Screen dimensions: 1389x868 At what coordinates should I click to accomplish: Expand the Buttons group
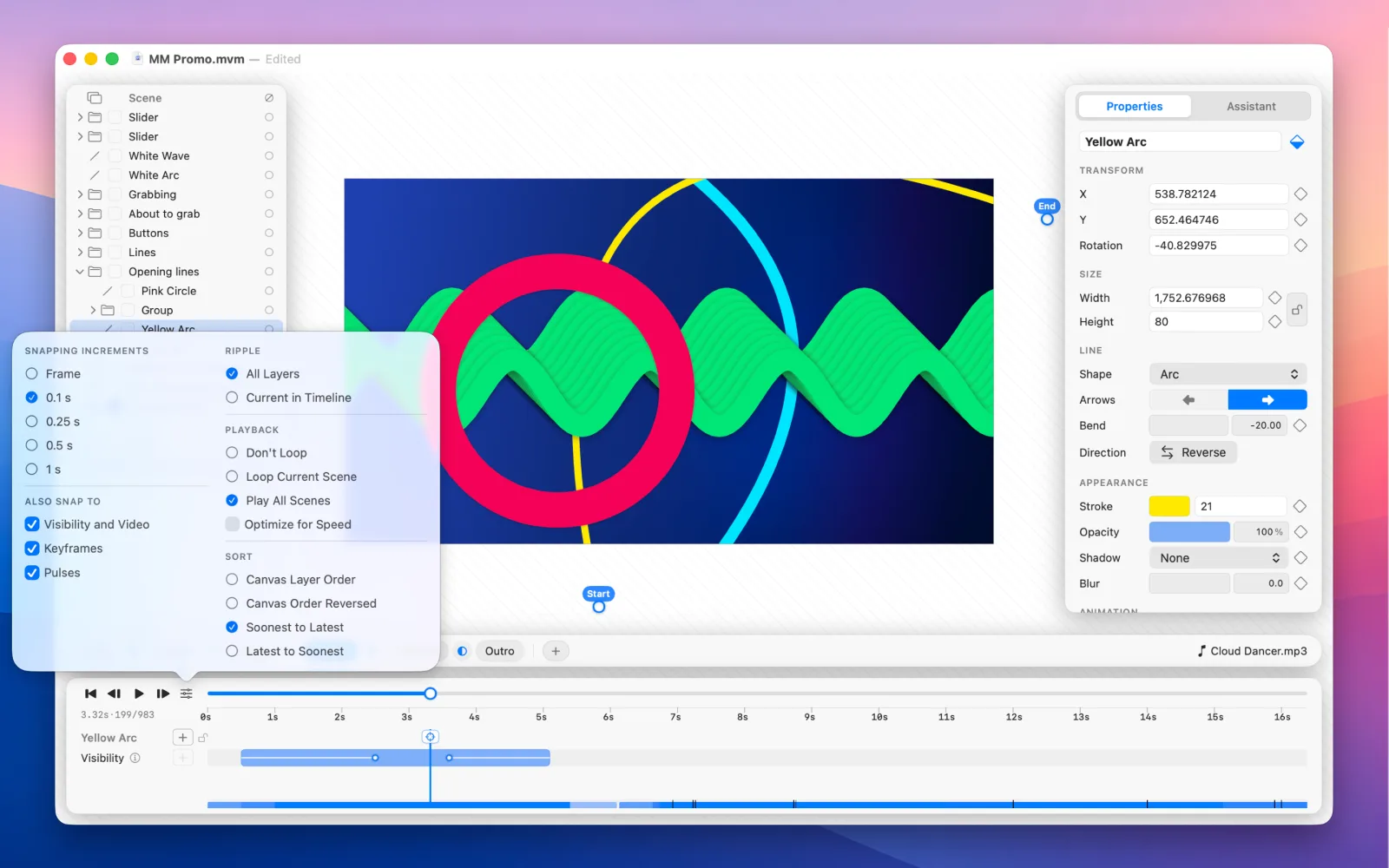80,233
